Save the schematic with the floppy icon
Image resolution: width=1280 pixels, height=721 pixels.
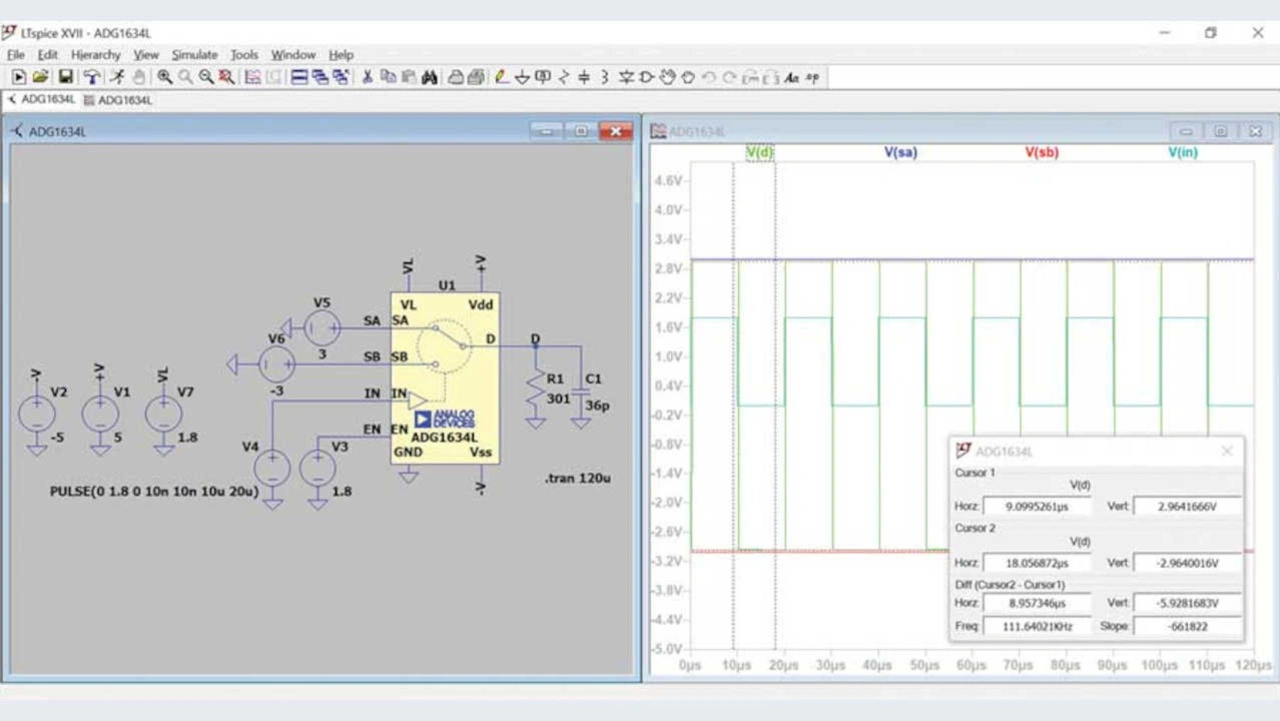click(65, 77)
